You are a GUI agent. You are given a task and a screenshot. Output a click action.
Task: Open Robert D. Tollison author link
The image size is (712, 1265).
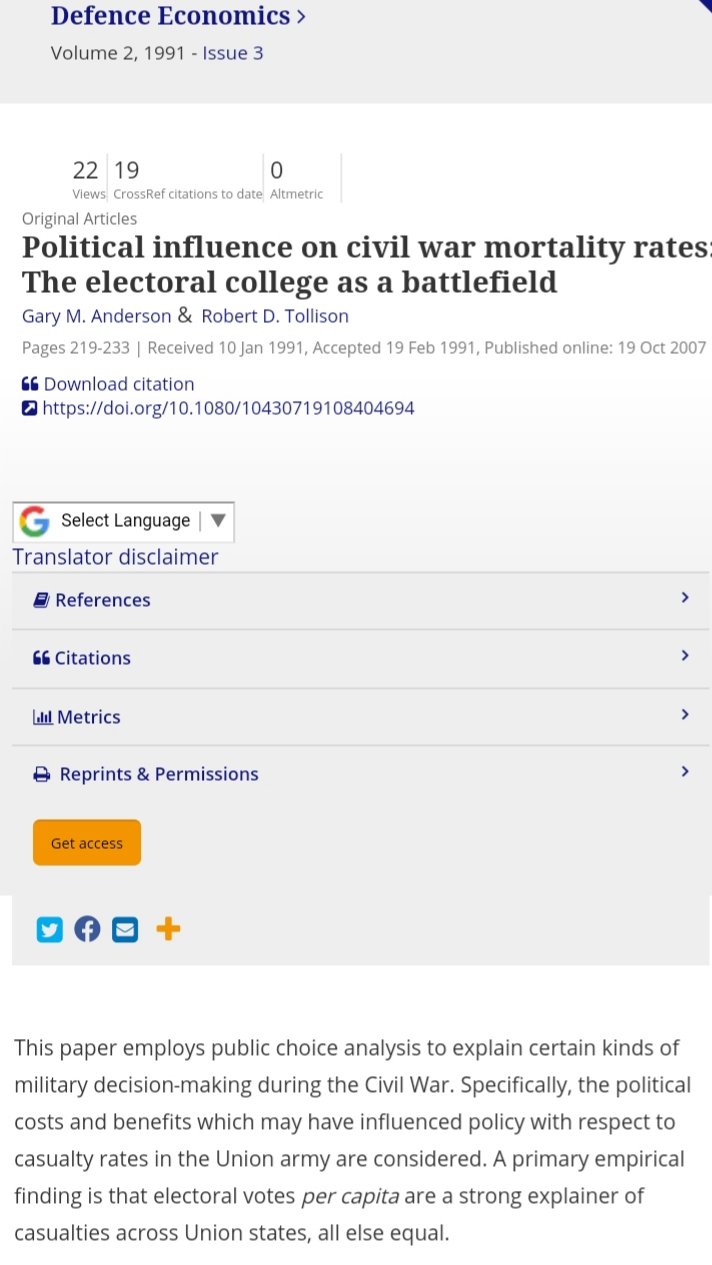click(275, 316)
